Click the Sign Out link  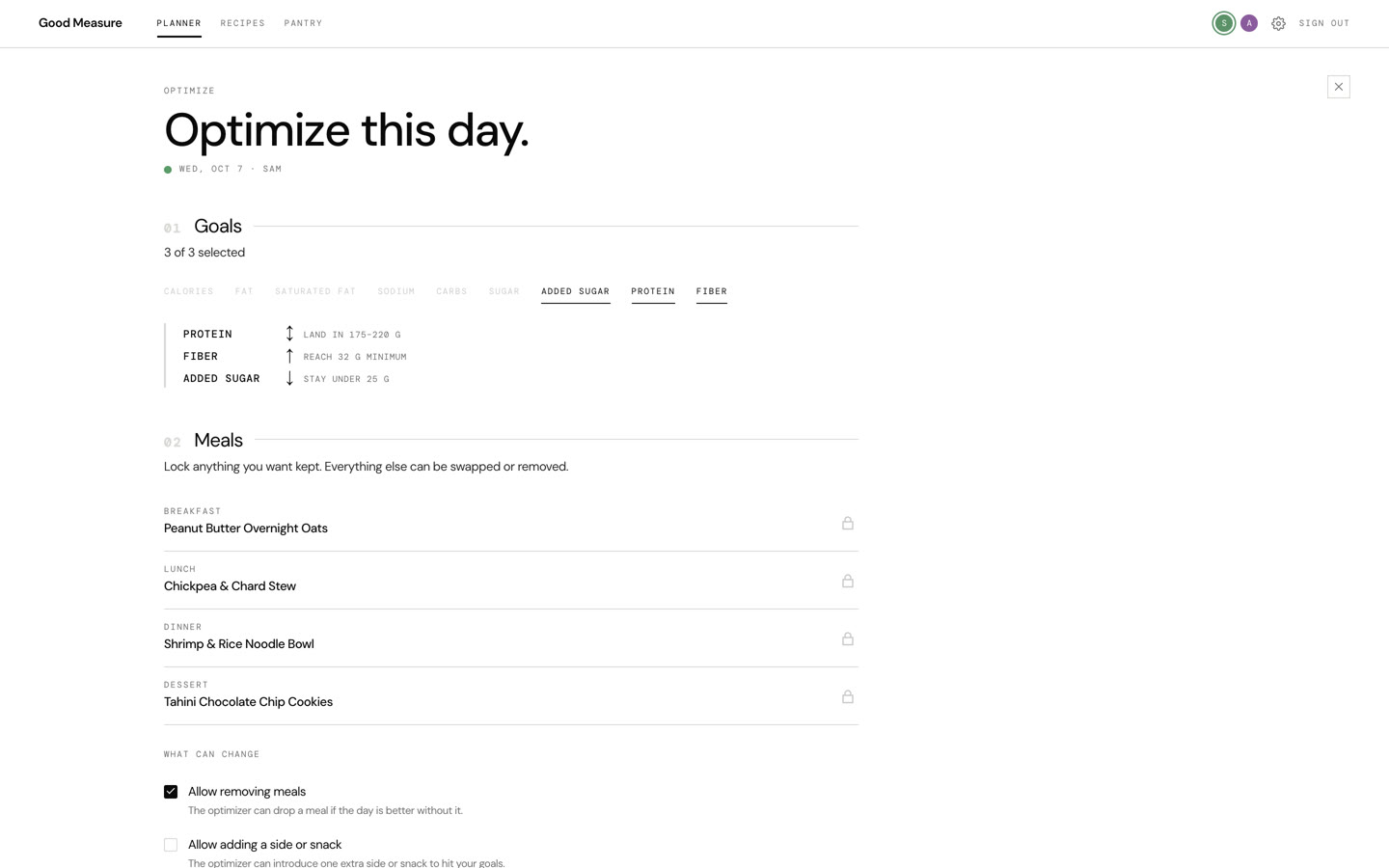coord(1324,23)
